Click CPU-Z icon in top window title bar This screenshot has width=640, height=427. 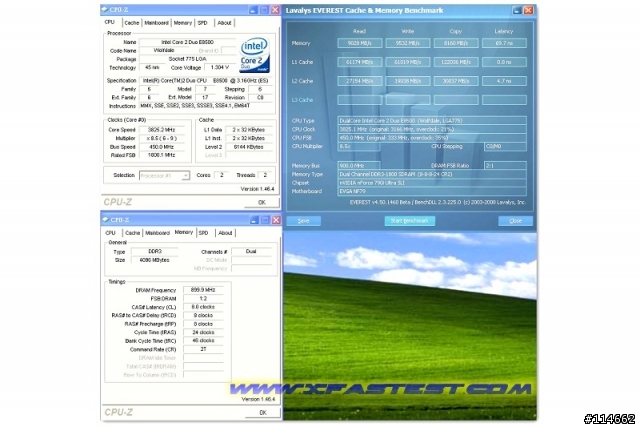[x=105, y=9]
